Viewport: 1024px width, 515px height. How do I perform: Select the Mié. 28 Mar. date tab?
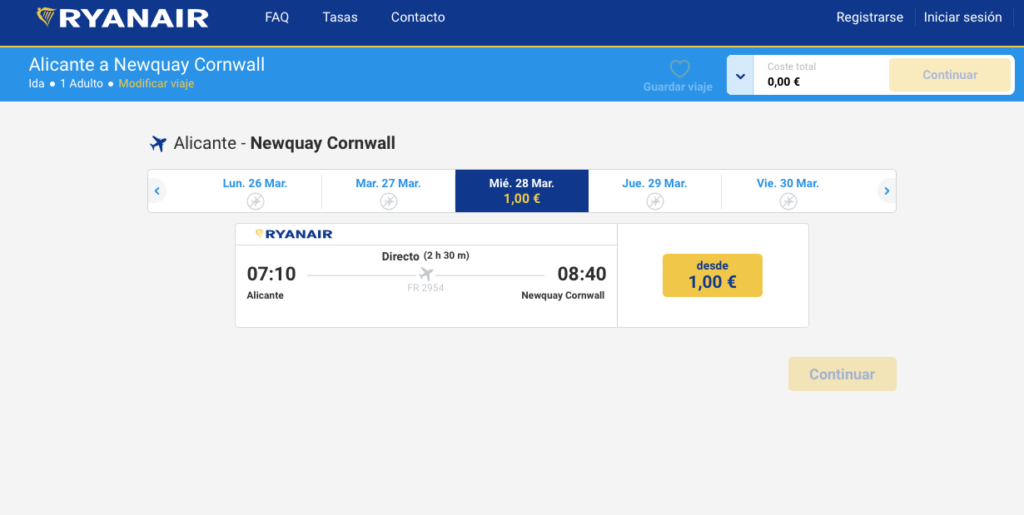(521, 191)
